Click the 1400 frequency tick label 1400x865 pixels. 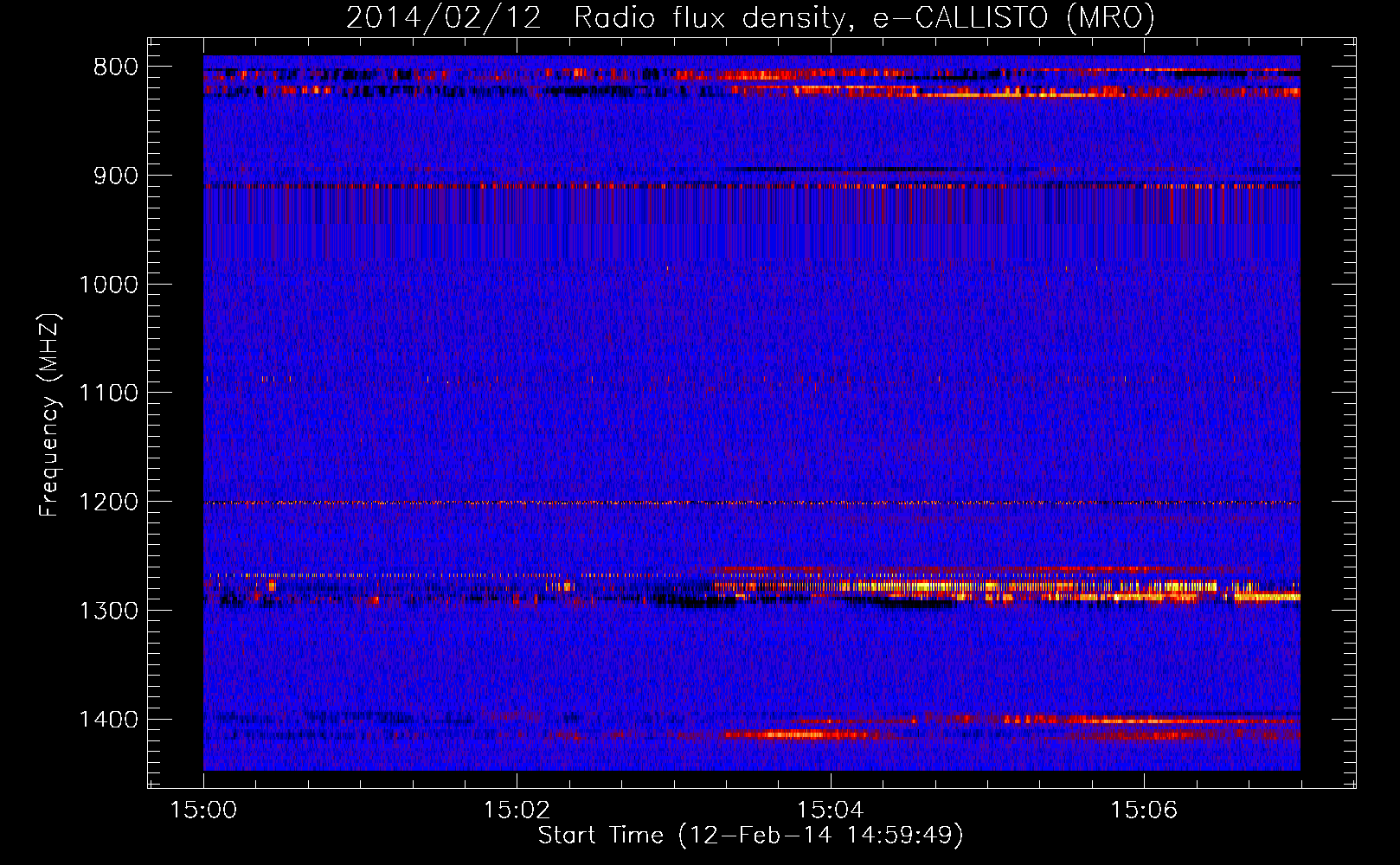click(x=109, y=720)
